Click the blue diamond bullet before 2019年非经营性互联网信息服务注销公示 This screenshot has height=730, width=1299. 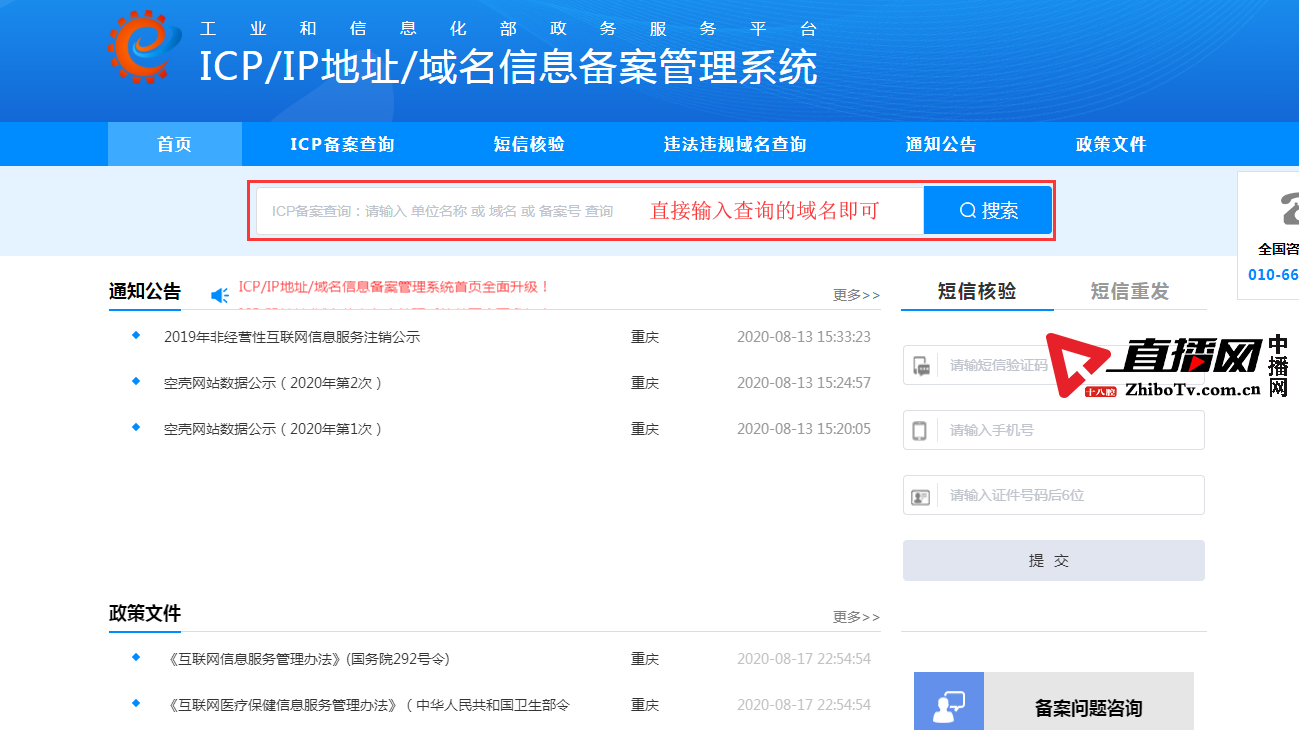point(136,337)
